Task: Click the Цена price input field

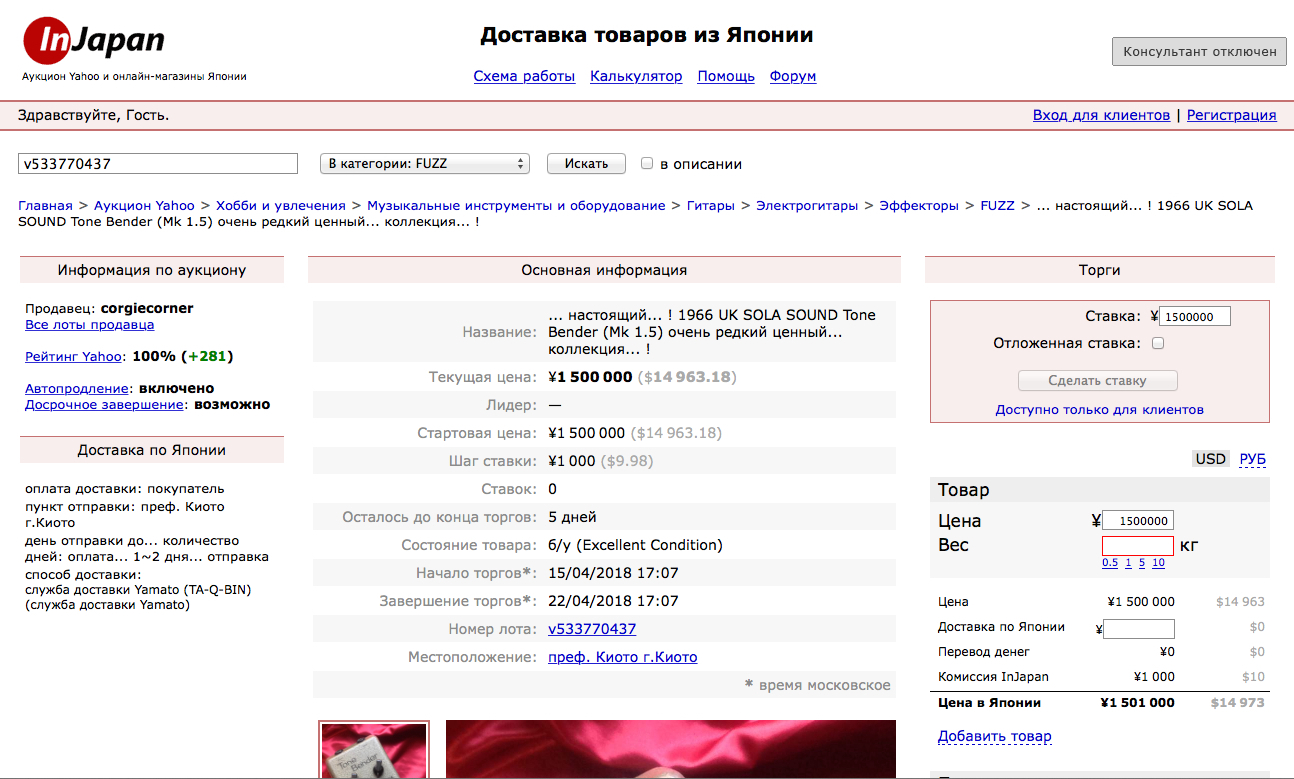Action: [1138, 521]
